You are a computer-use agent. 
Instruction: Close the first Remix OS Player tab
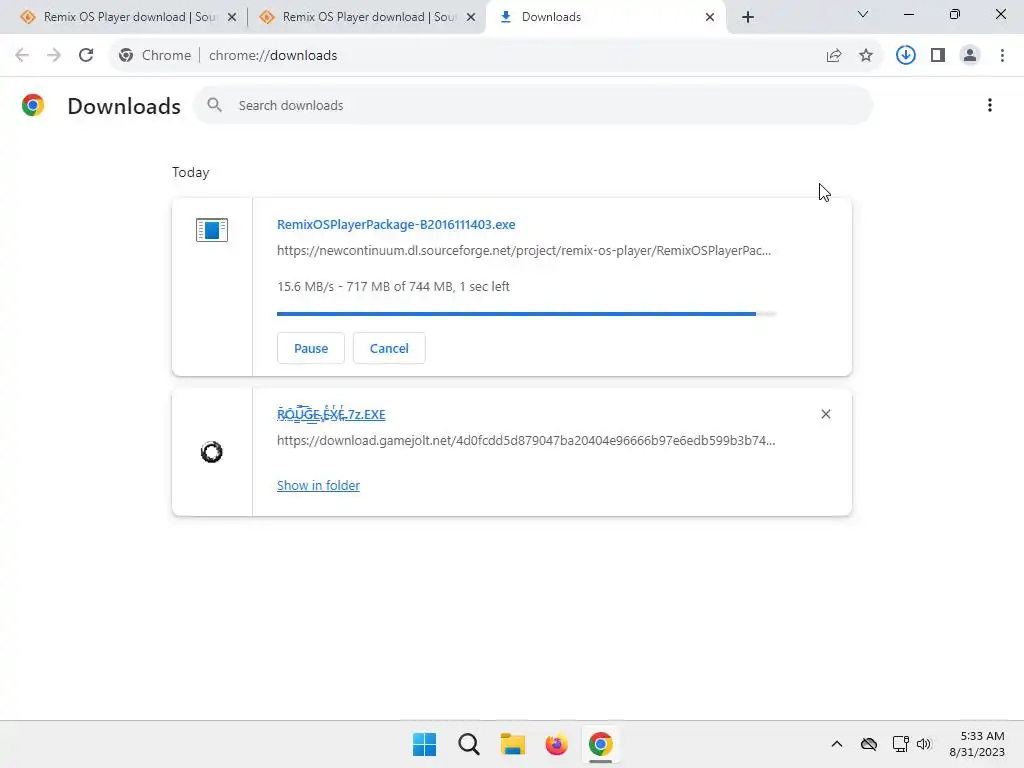232,18
